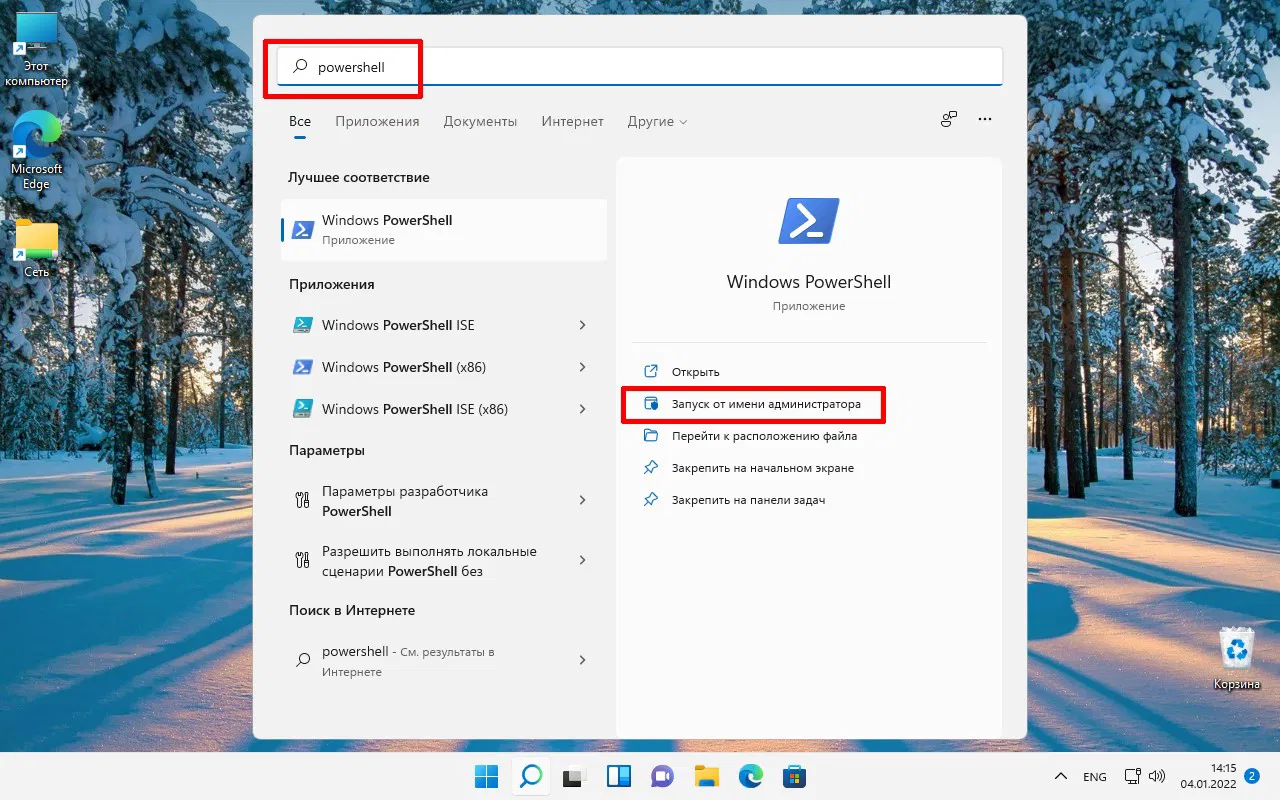Choose Закрепить на начальном экране

748,468
